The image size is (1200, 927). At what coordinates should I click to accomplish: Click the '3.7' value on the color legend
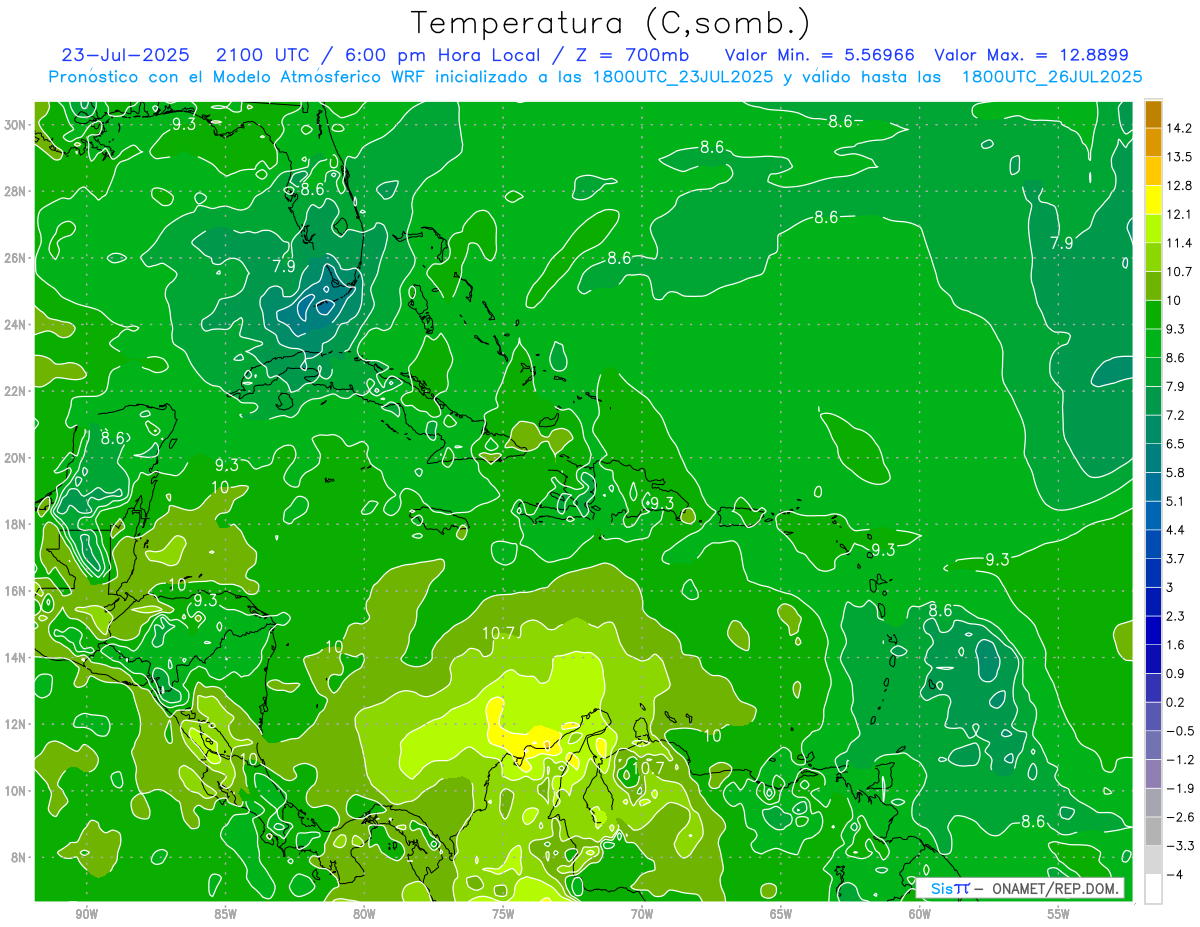coord(1176,558)
